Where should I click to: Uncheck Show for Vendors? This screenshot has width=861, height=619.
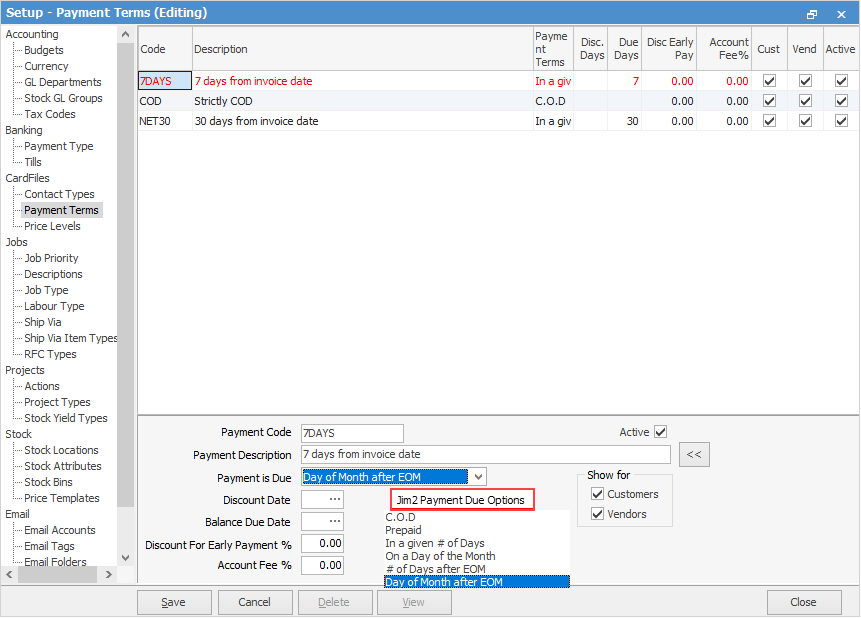(598, 514)
